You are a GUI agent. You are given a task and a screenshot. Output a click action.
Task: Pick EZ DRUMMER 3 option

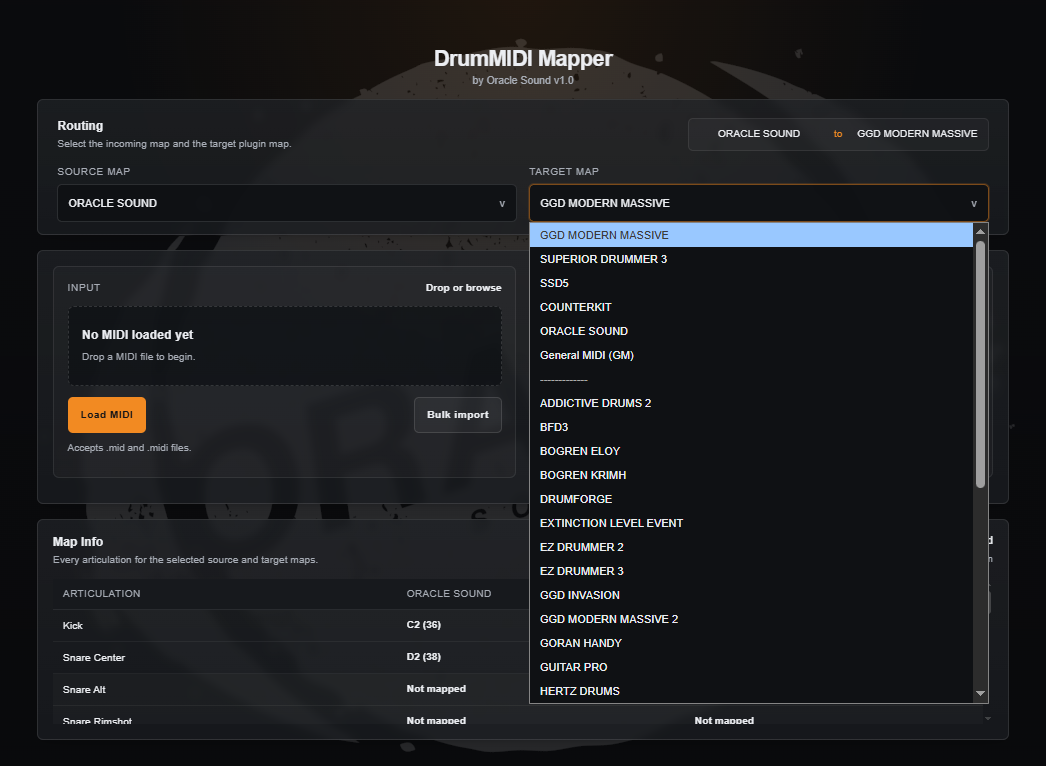pos(581,571)
